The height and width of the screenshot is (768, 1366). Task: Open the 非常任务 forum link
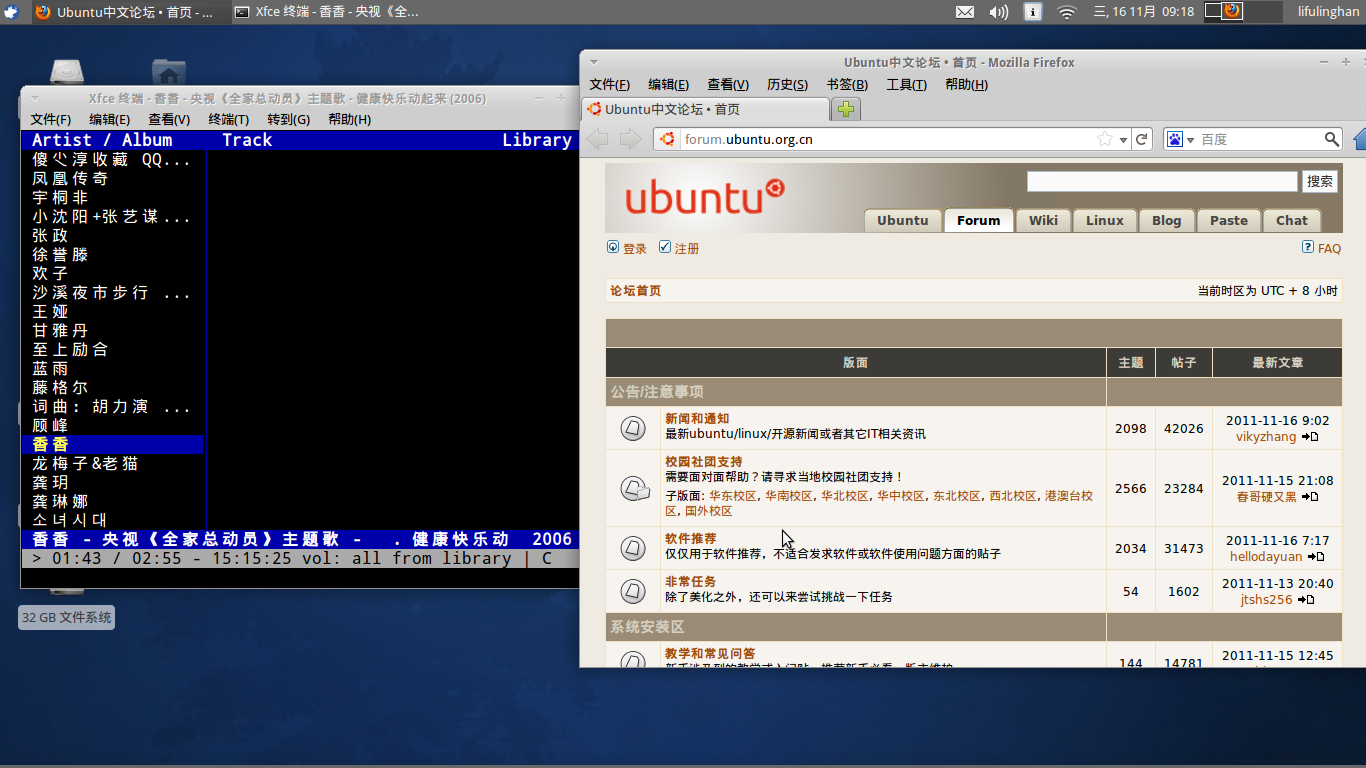coord(691,581)
